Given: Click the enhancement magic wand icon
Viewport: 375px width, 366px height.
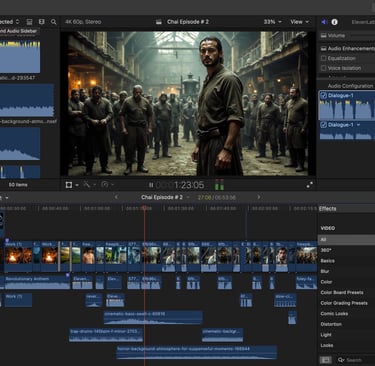Looking at the screenshot, I should pos(87,184).
